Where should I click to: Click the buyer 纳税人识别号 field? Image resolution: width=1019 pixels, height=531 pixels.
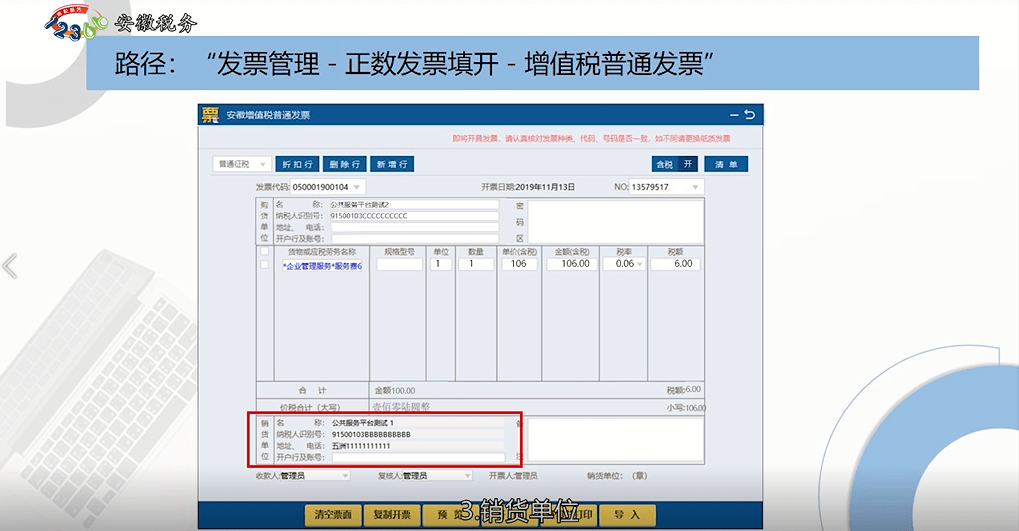tap(413, 216)
